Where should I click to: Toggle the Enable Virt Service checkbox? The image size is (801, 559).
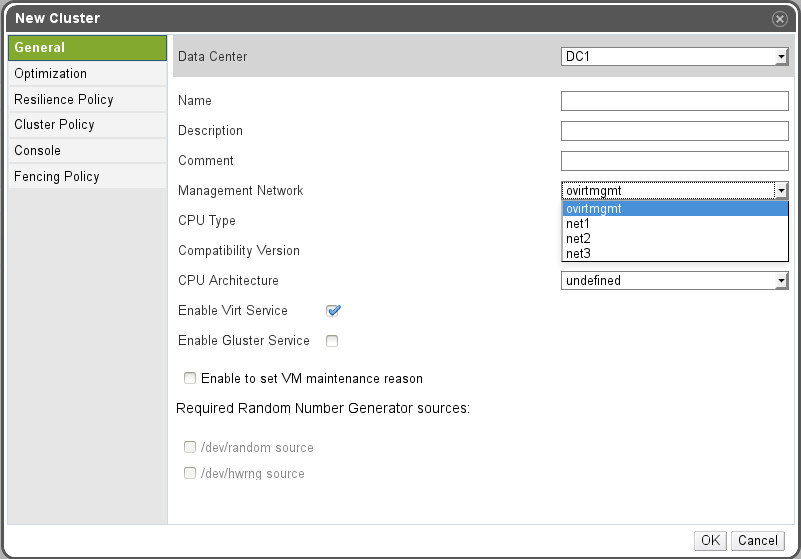click(333, 311)
